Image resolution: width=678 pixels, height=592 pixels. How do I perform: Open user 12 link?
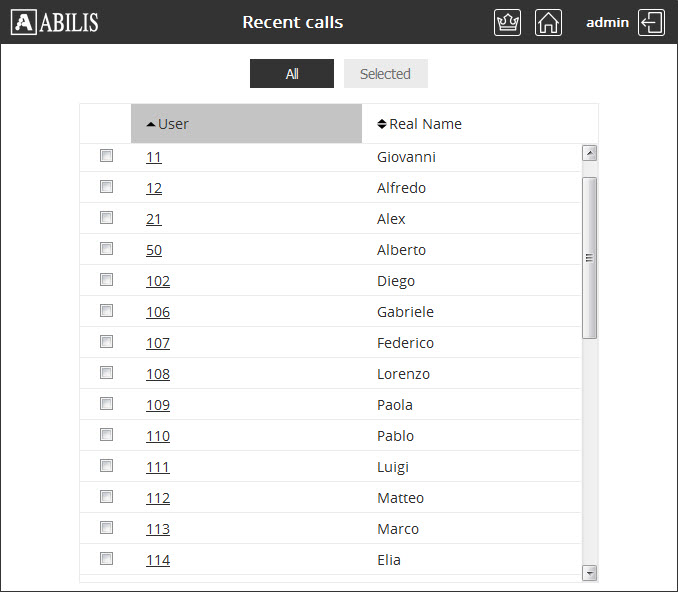pyautogui.click(x=154, y=188)
